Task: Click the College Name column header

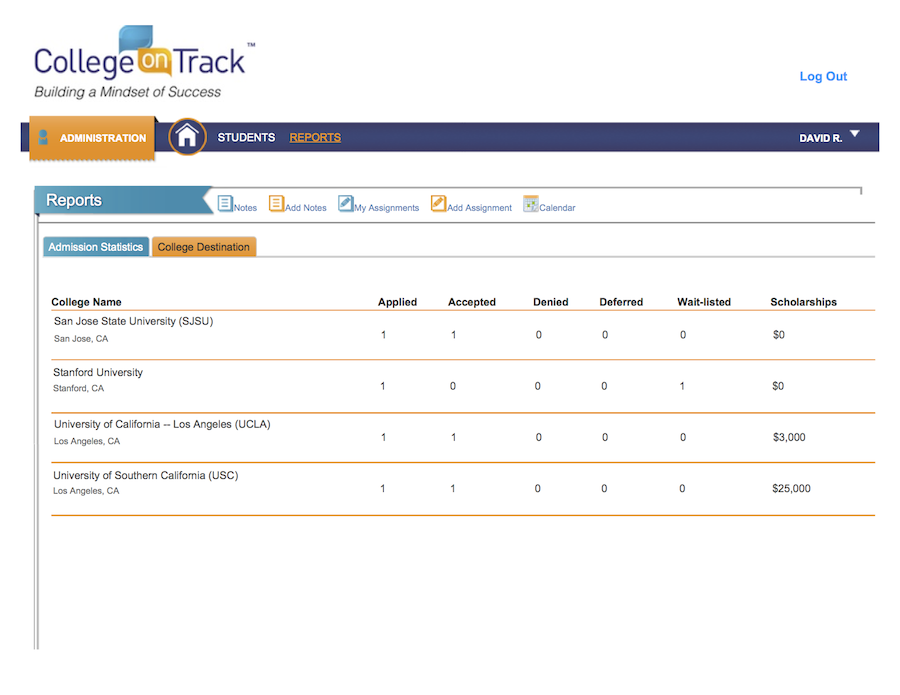Action: pos(86,302)
